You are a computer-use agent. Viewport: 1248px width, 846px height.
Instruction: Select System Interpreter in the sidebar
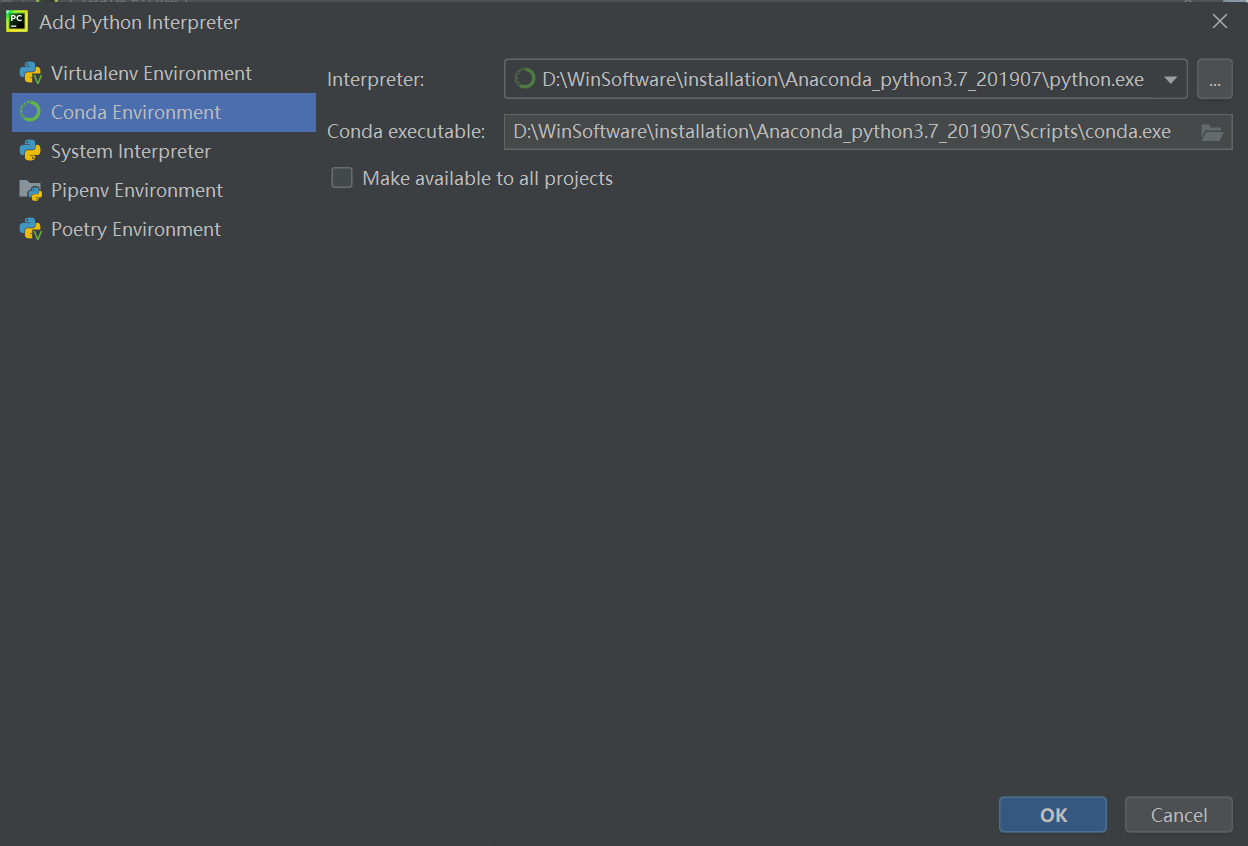point(164,151)
